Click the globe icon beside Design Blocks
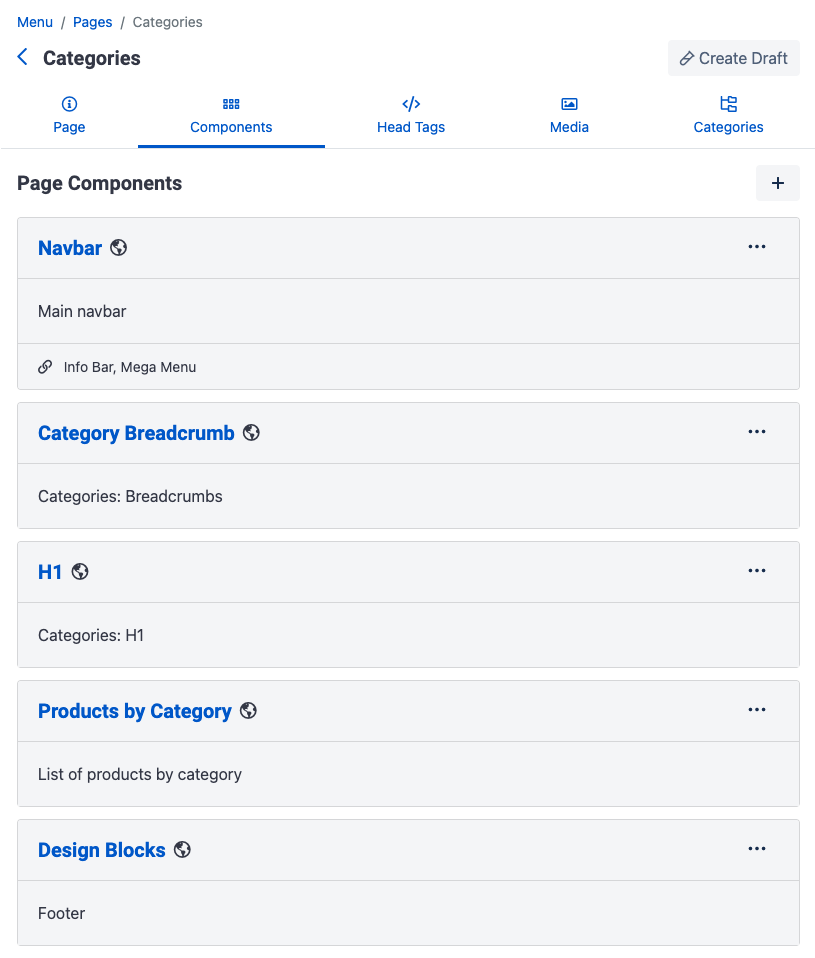This screenshot has height=958, width=815. [x=182, y=850]
